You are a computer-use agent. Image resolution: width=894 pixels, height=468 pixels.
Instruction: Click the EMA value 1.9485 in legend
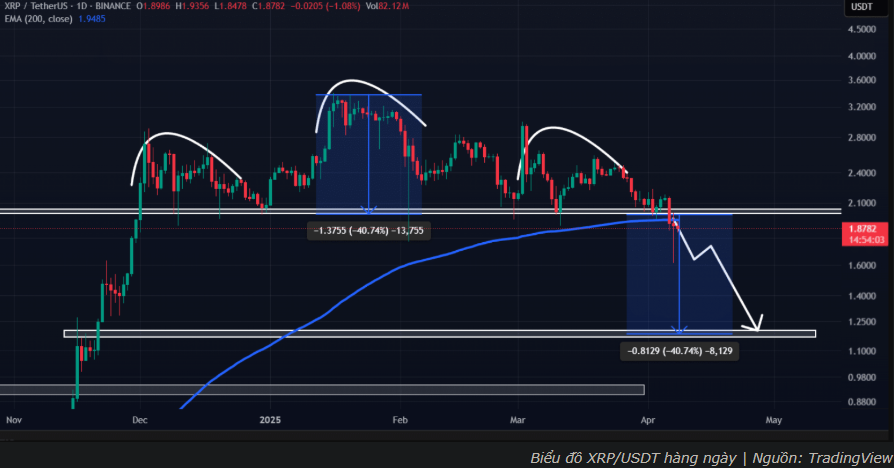[x=92, y=19]
